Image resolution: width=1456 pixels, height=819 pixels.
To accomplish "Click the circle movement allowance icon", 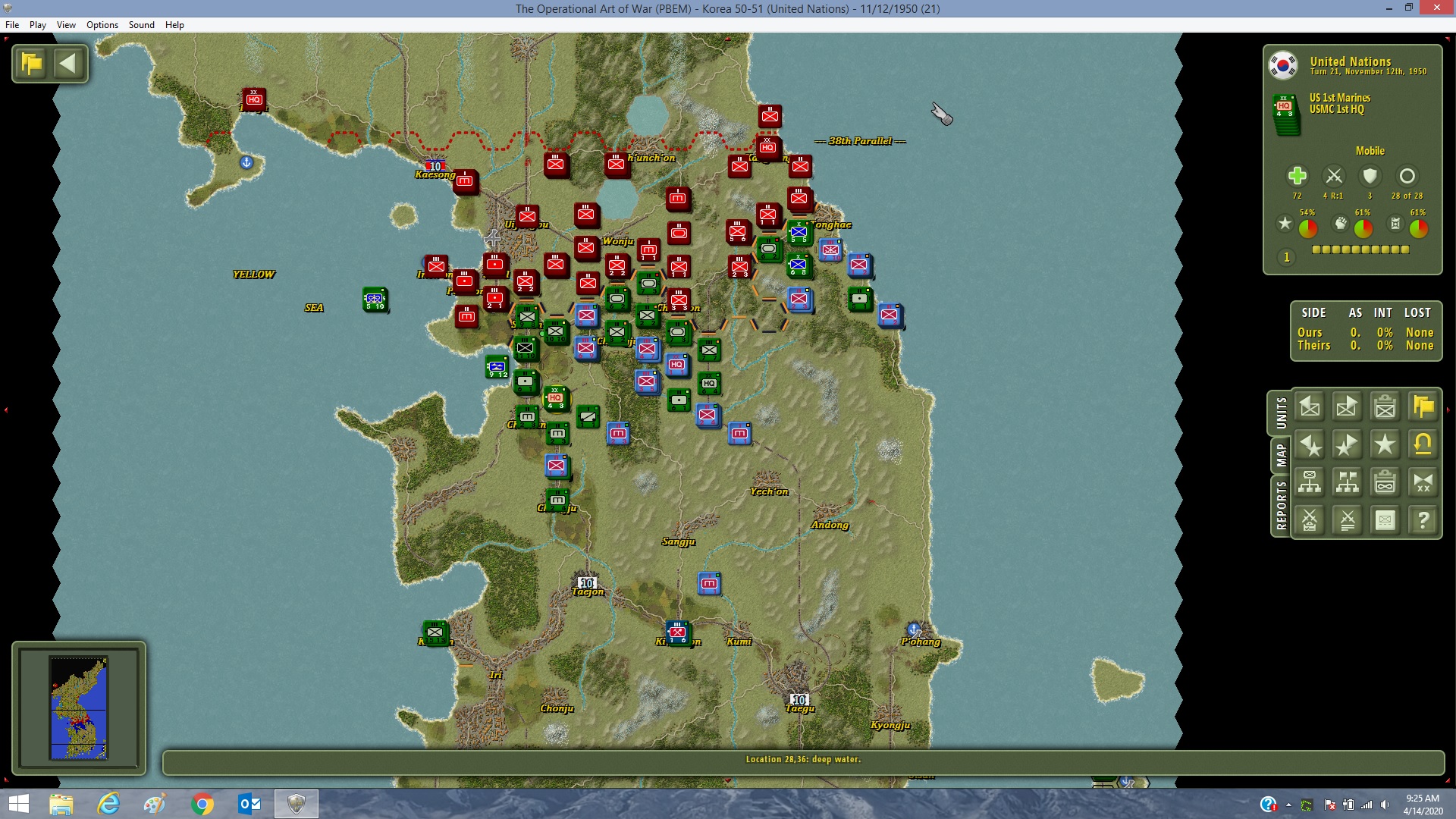I will (x=1407, y=176).
